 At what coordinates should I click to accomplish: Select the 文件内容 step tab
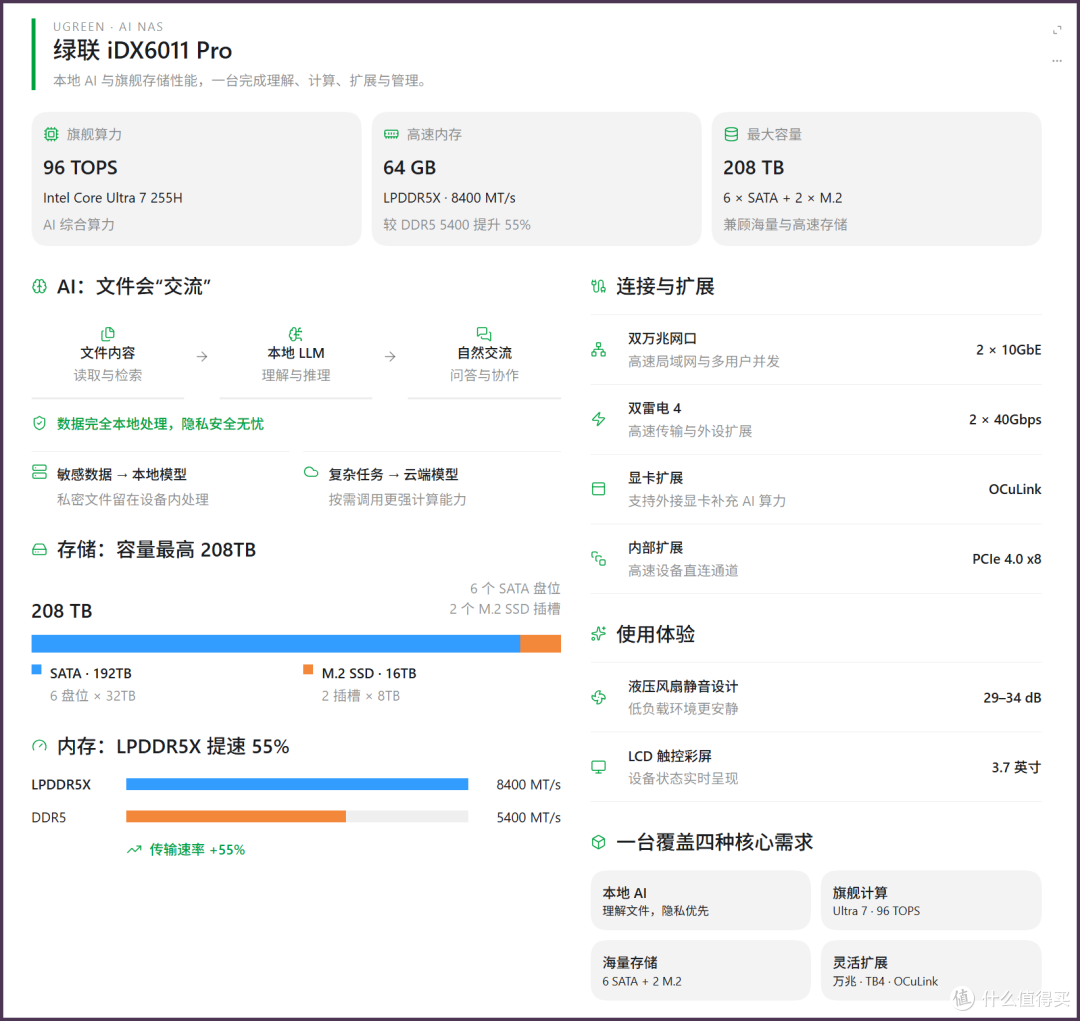(107, 355)
